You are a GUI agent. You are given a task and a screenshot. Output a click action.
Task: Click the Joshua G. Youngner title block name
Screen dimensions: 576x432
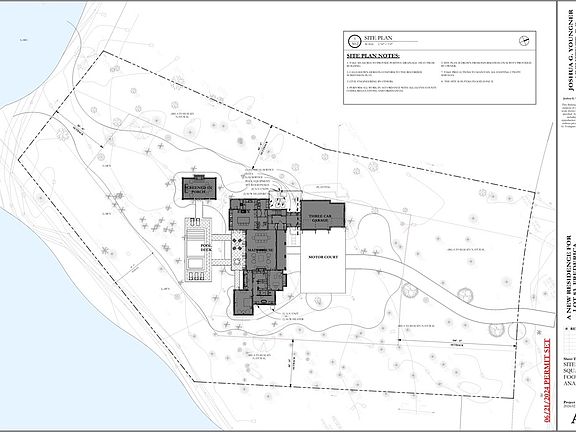click(570, 51)
